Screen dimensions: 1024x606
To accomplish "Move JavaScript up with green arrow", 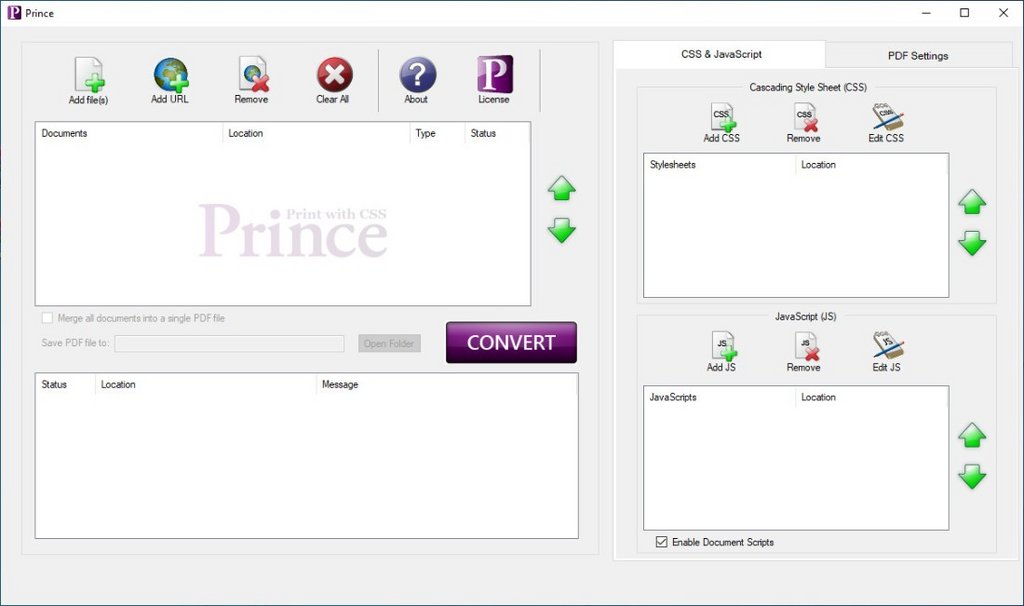I will [x=972, y=435].
